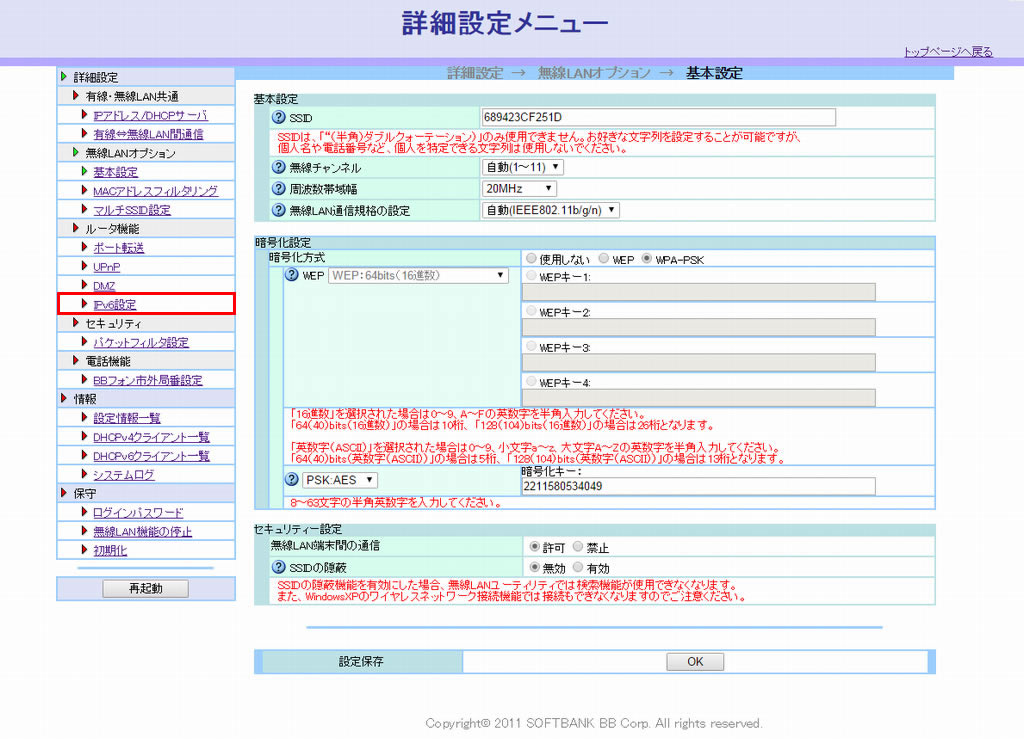Click the help icon for SSIDの隠蔽
This screenshot has height=739, width=1024.
[x=279, y=567]
